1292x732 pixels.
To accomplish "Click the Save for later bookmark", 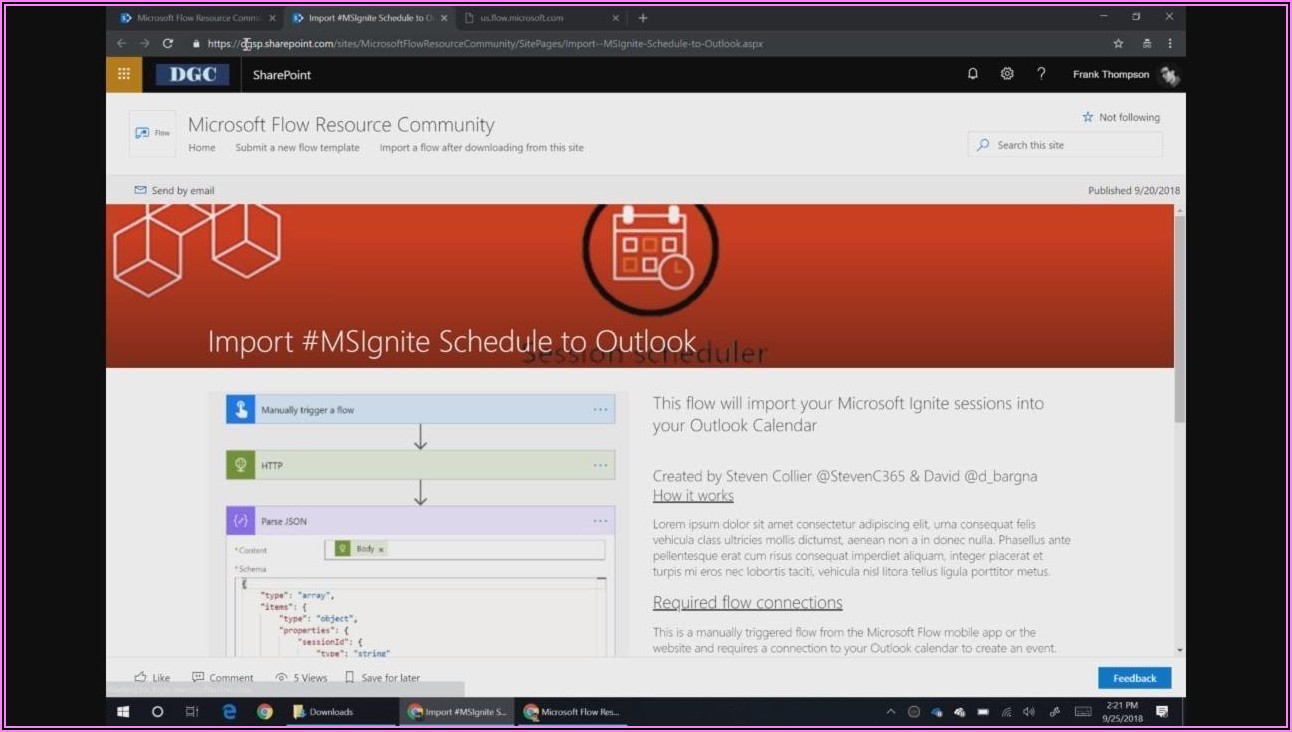I will [x=350, y=677].
